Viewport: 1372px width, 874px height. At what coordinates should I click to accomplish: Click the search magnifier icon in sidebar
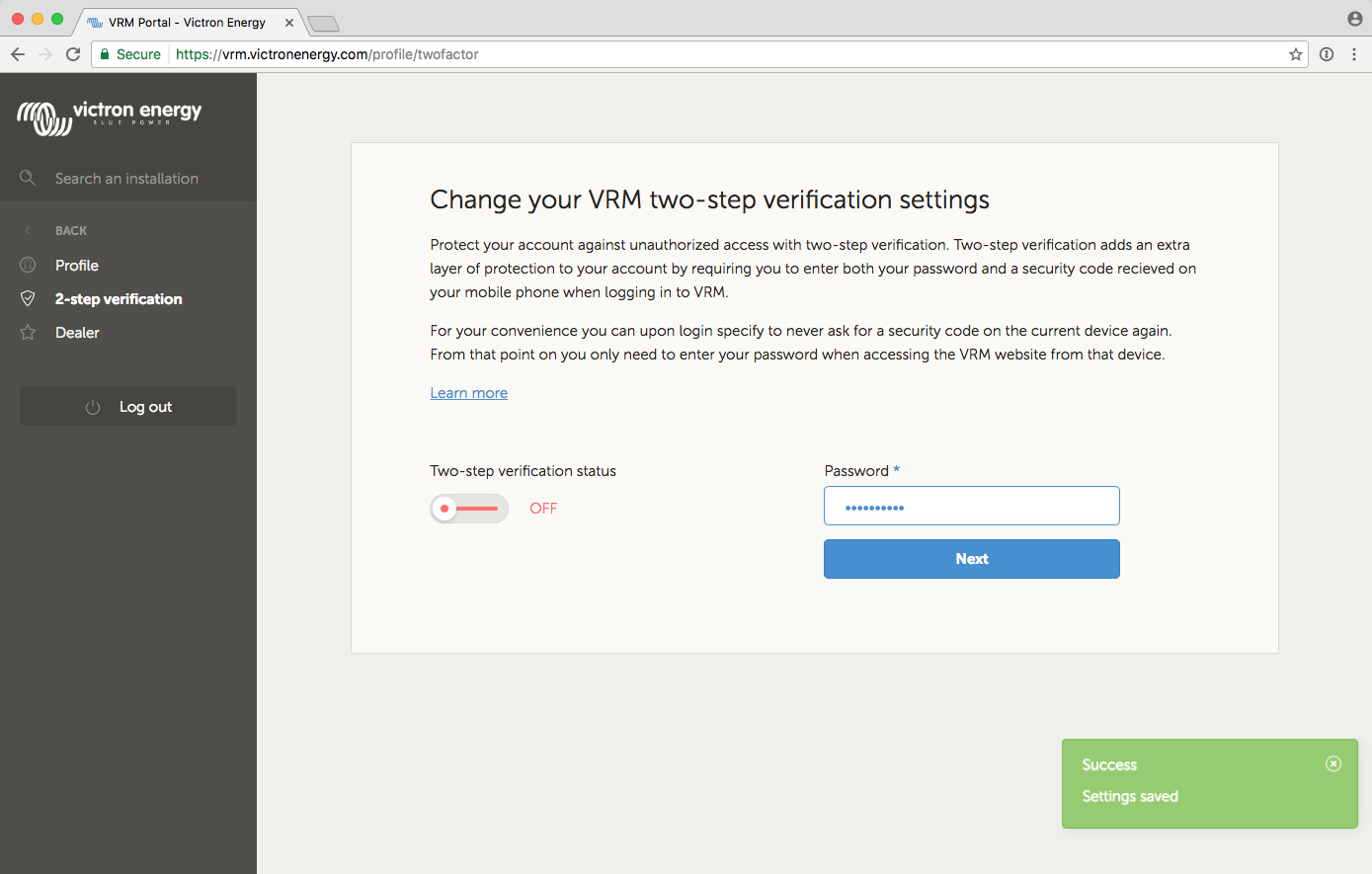click(28, 178)
